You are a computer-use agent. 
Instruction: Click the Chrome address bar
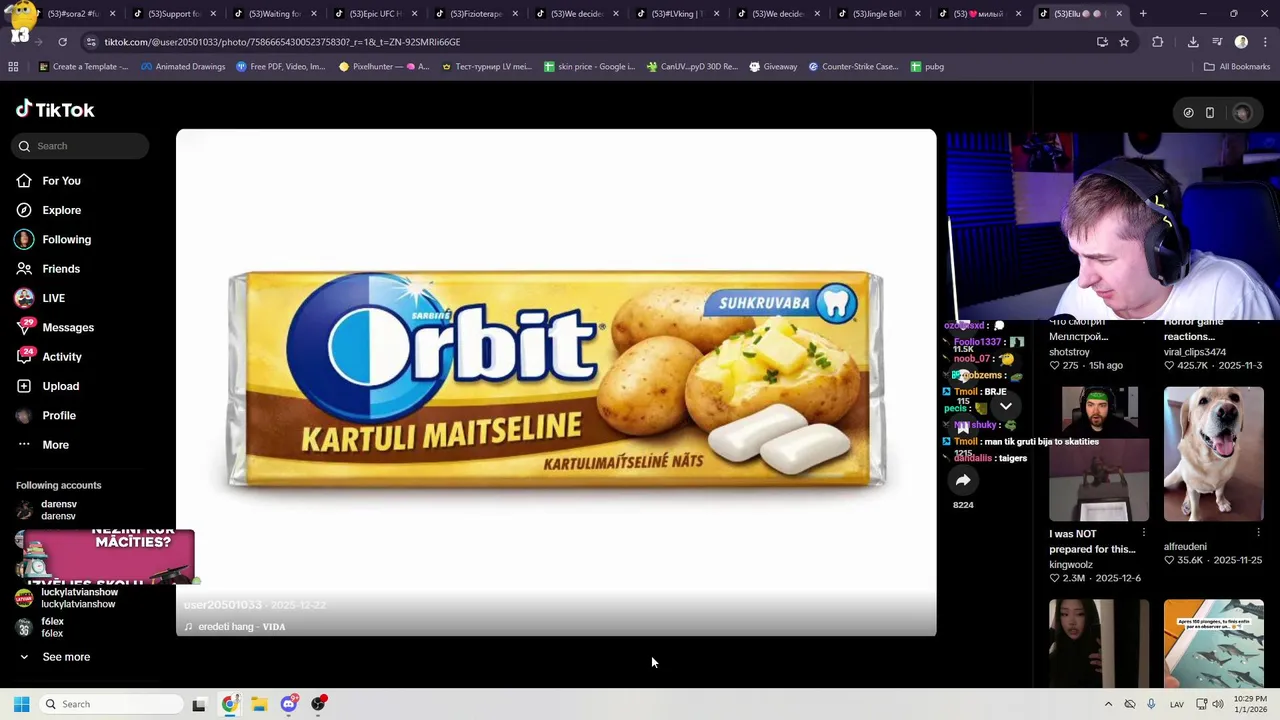590,42
